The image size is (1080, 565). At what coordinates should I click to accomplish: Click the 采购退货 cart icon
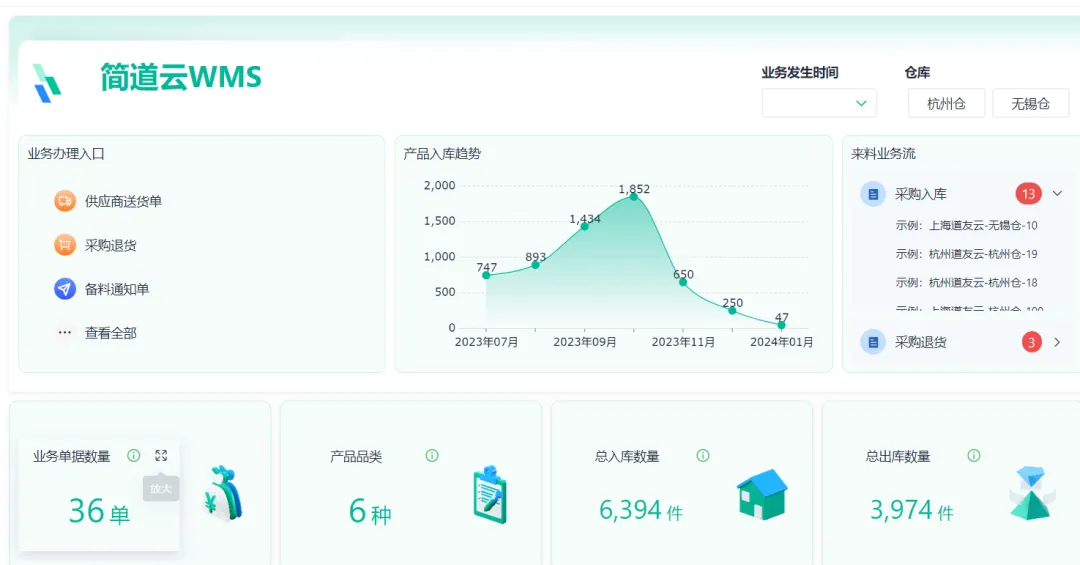point(65,245)
